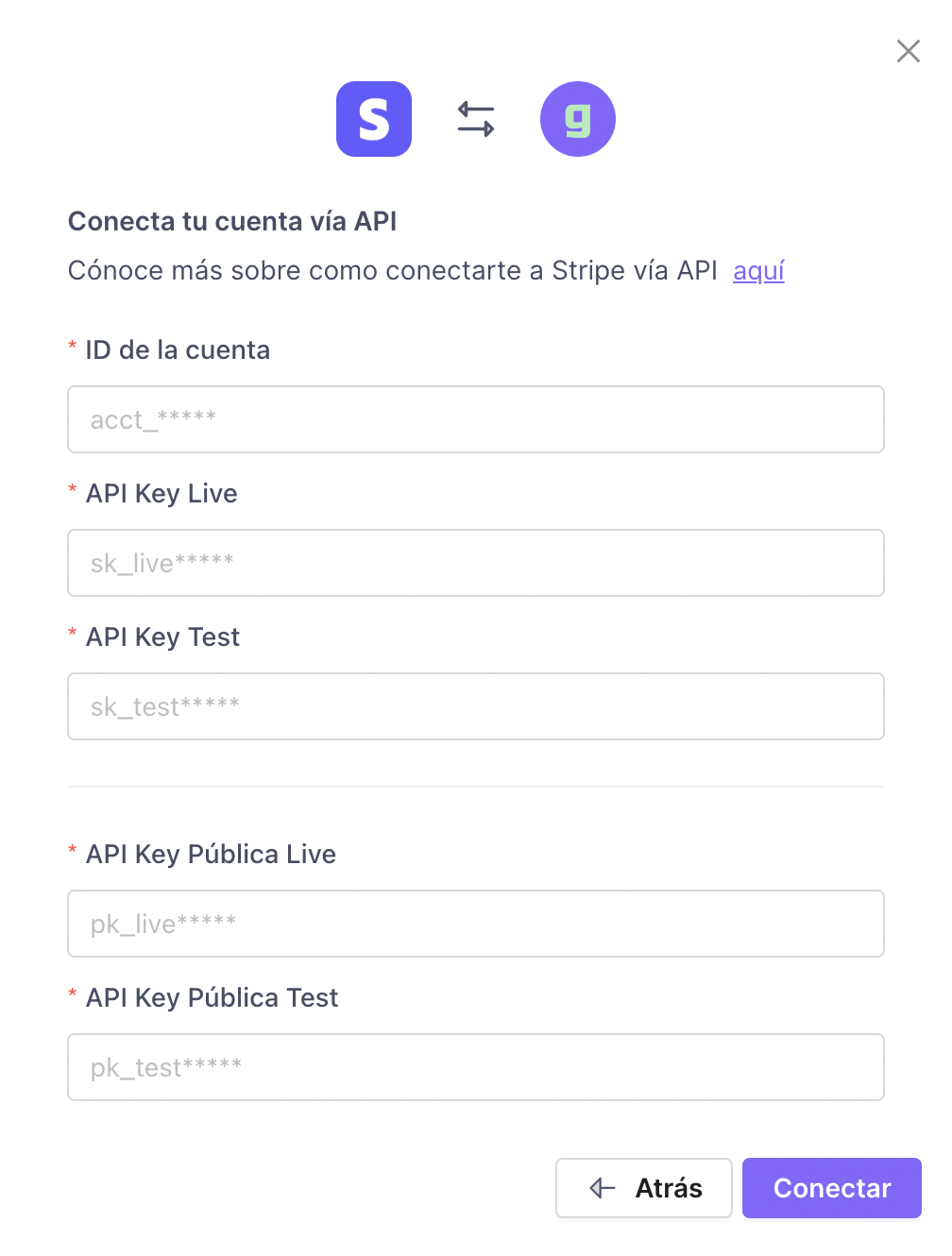Screen dimensions: 952x1256
Task: Click the left arrow icon in Atrás
Action: (603, 1188)
